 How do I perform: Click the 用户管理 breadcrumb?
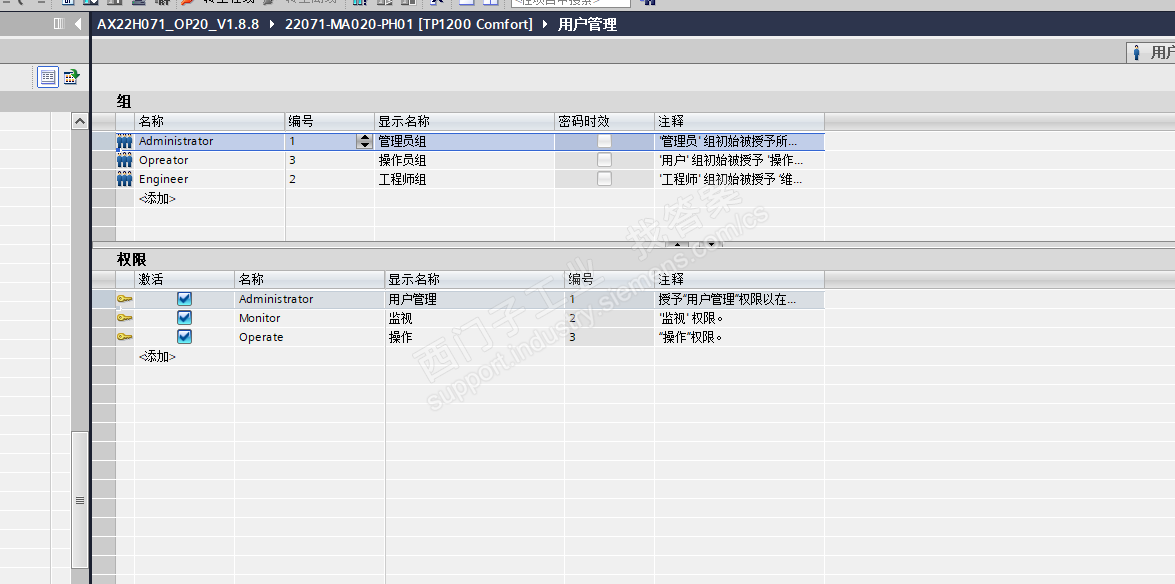tap(588, 24)
